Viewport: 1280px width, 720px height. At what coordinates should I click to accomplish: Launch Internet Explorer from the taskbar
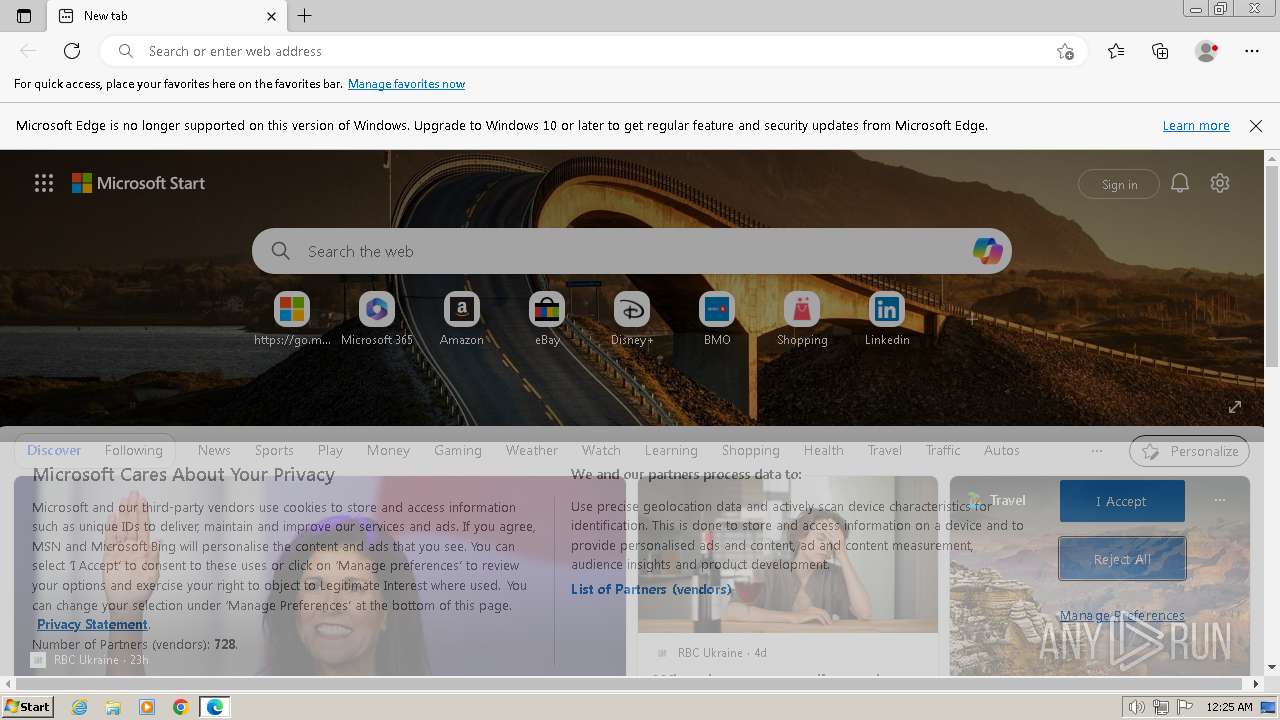(x=80, y=707)
